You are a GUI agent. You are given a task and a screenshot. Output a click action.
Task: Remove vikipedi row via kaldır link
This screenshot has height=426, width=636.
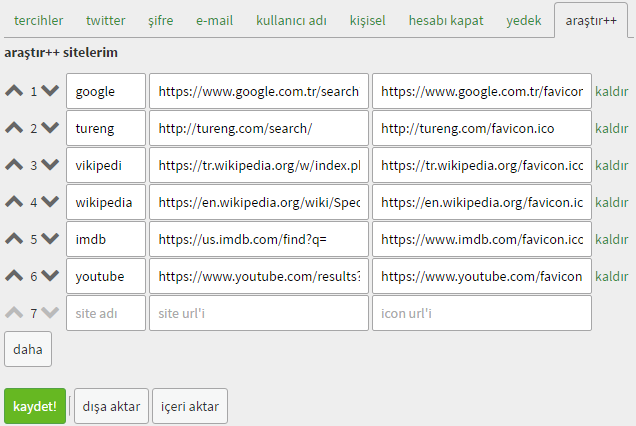click(x=612, y=165)
